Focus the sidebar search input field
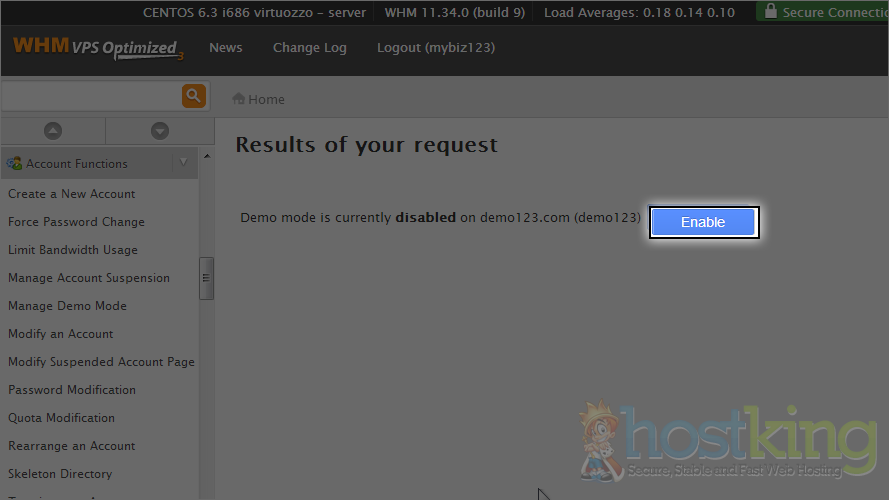Image resolution: width=889 pixels, height=500 pixels. point(91,96)
